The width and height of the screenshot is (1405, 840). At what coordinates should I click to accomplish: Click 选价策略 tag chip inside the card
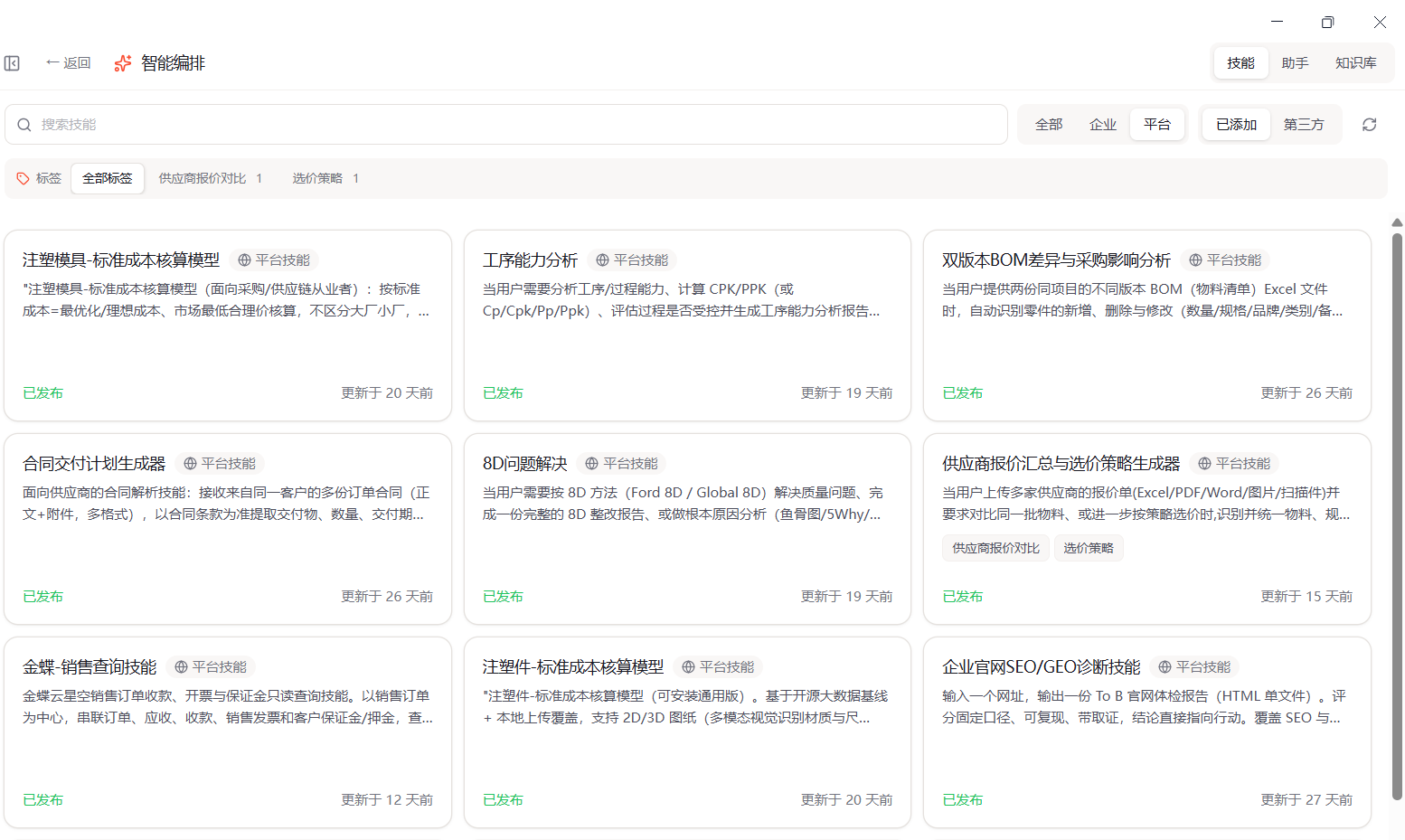click(1089, 548)
